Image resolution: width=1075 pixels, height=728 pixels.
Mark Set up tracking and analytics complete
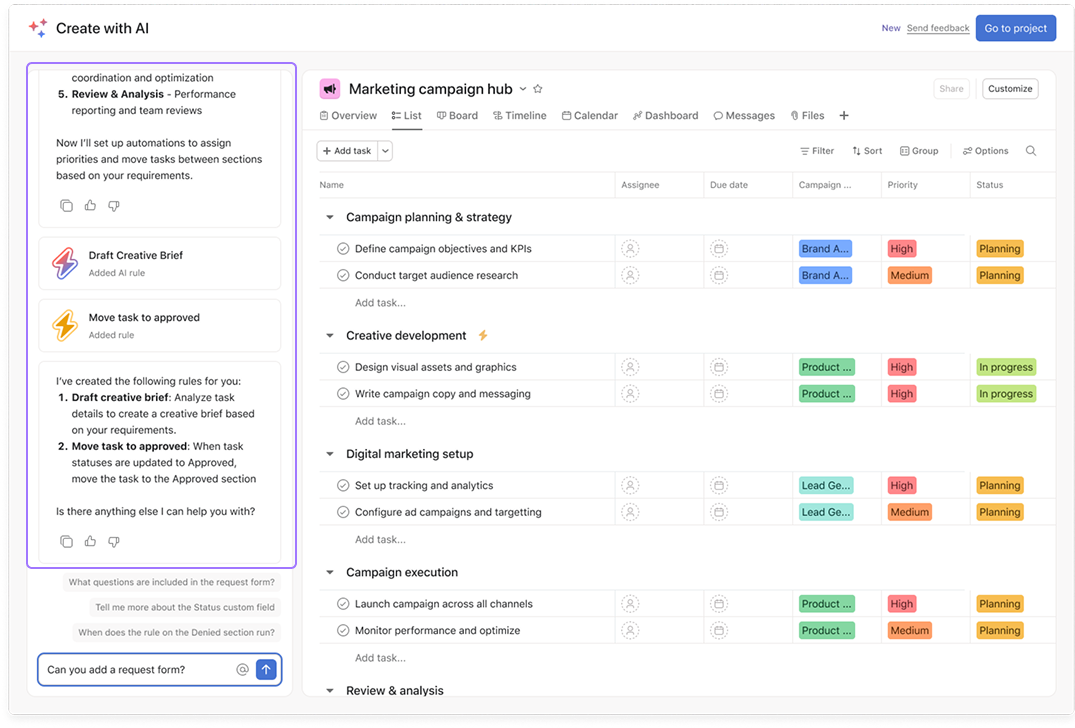(x=343, y=486)
